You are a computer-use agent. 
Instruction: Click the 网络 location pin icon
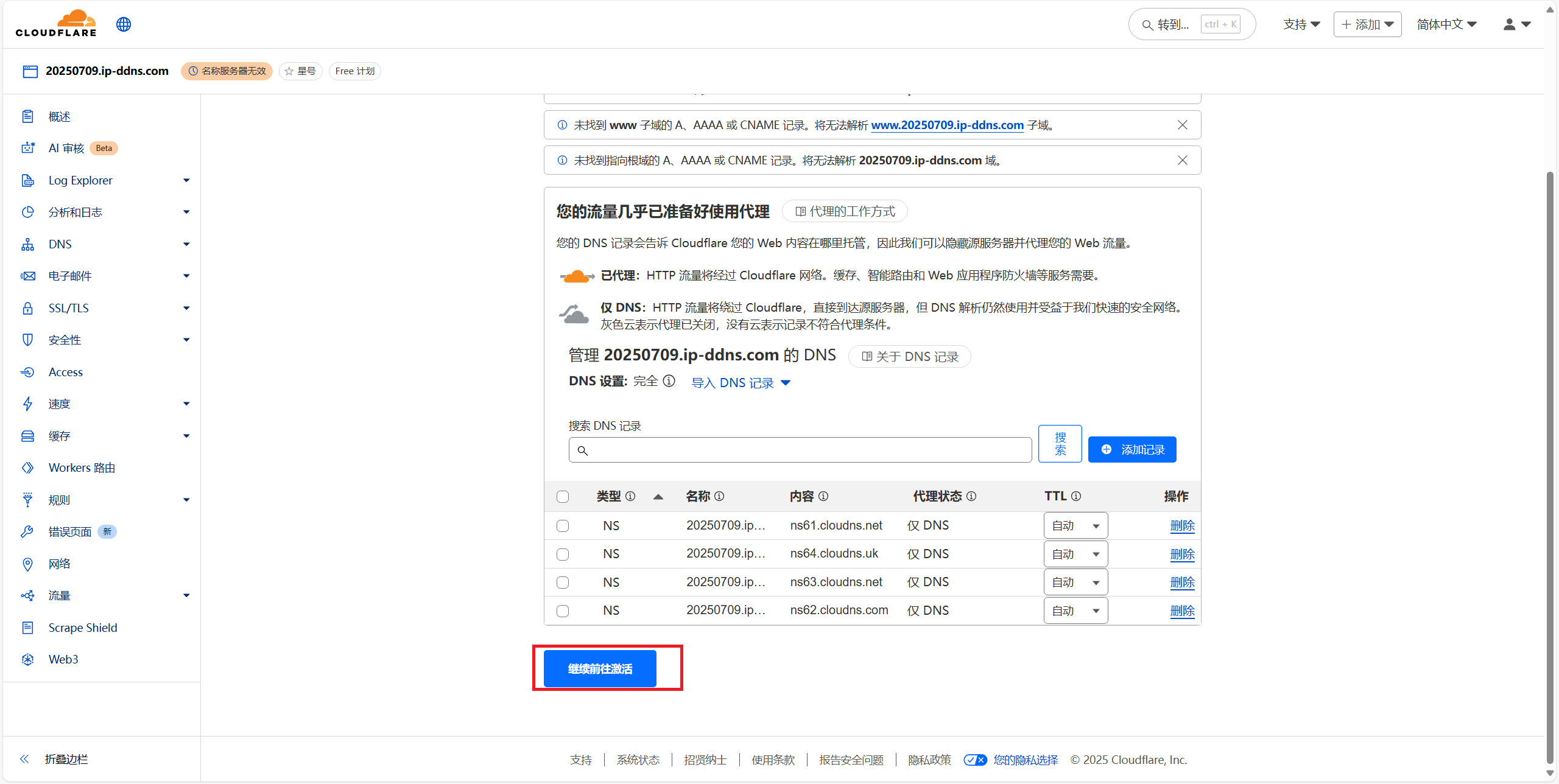(x=27, y=564)
